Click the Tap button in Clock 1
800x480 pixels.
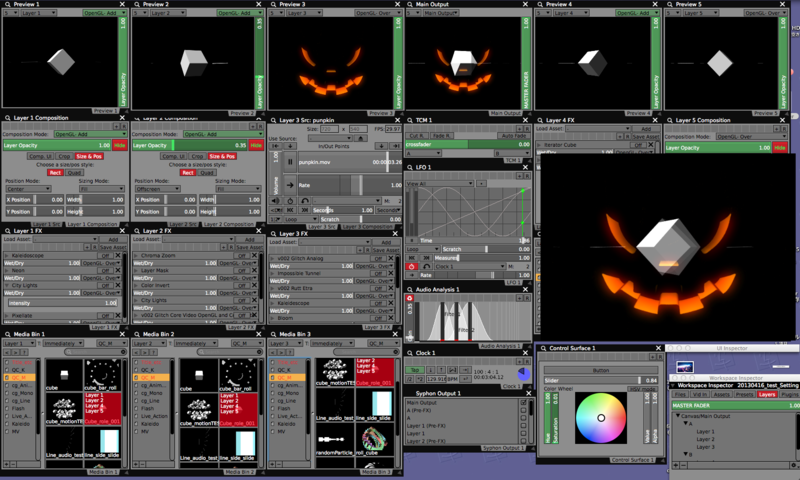click(x=415, y=370)
